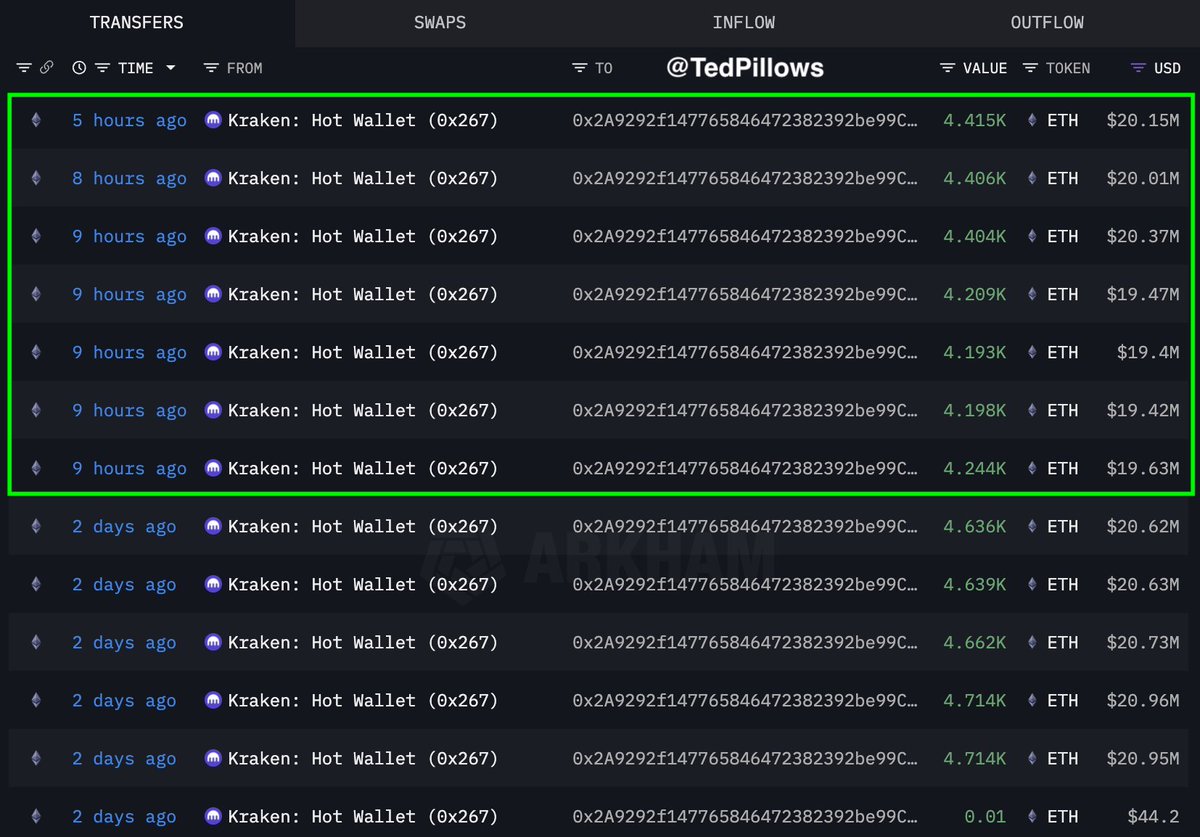Click ETH token icon on the 4.415K row

[x=1032, y=120]
